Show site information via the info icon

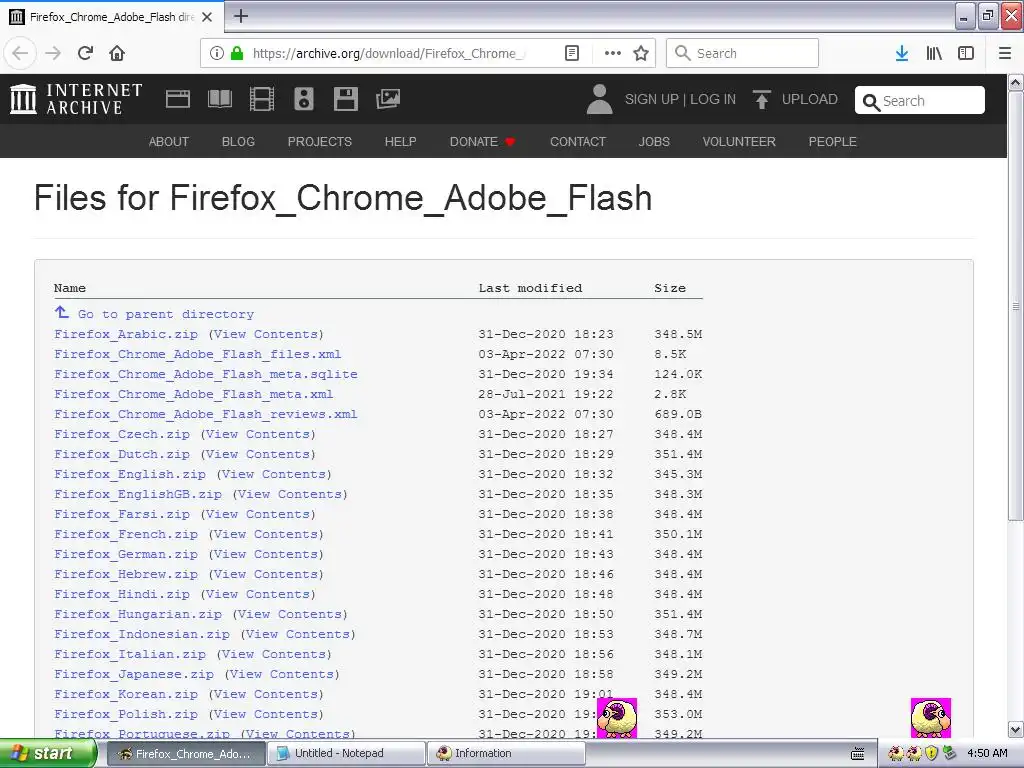217,53
